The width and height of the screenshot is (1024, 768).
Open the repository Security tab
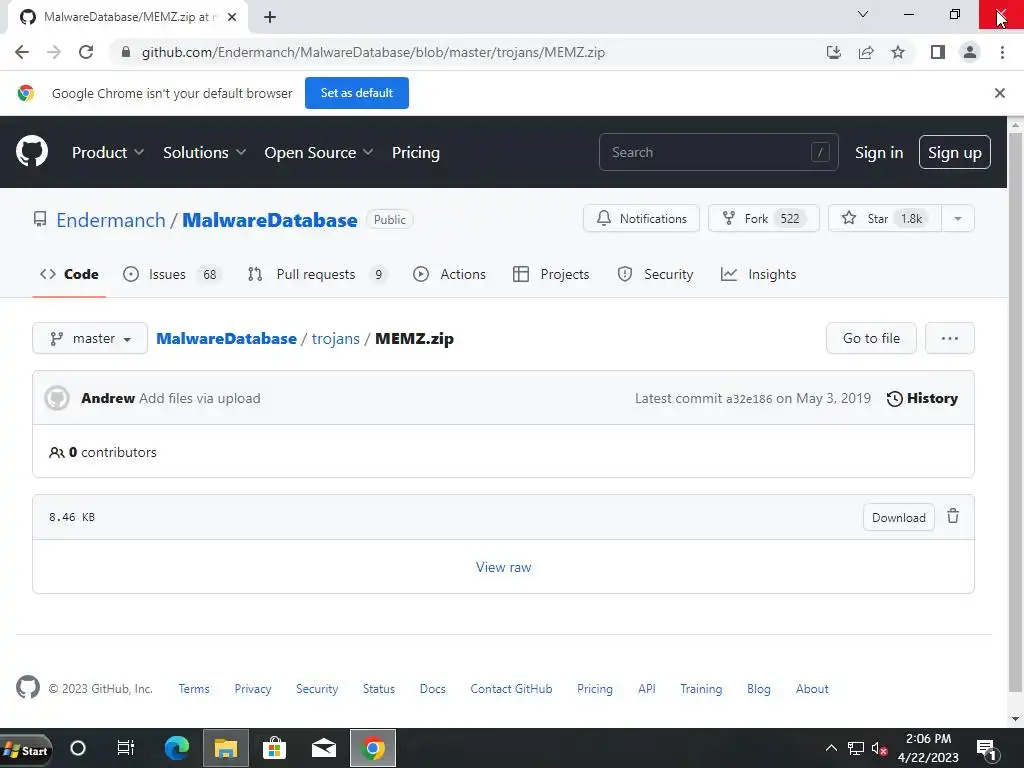655,274
